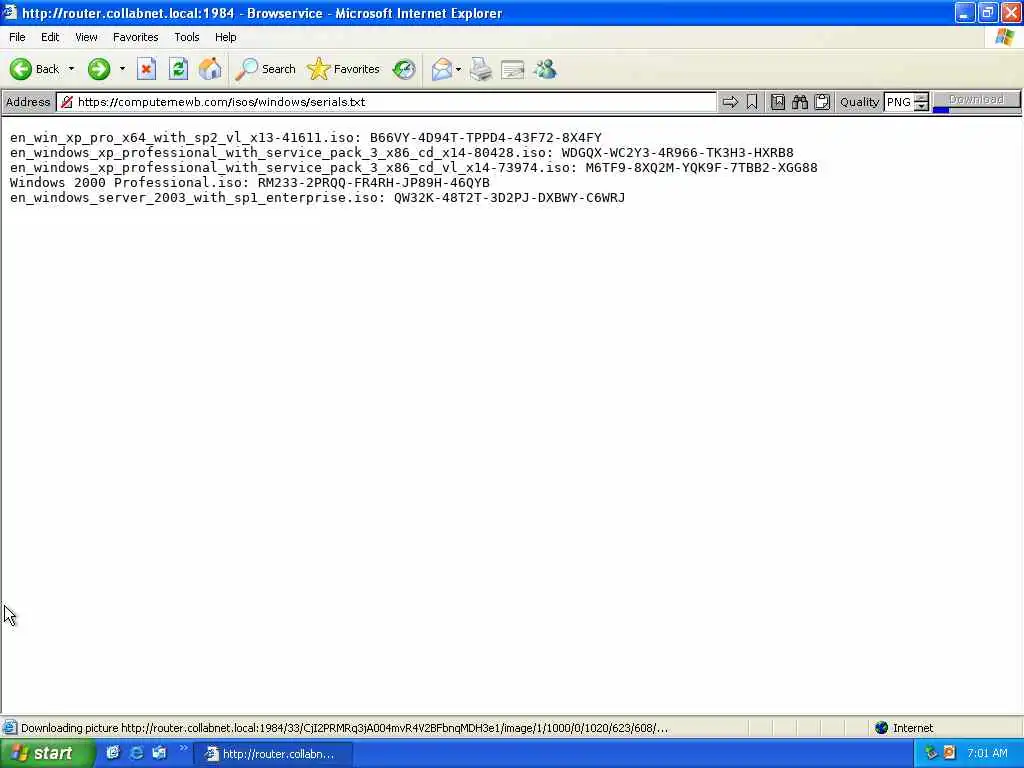Go back with the Back arrow
1024x768 pixels.
pos(34,69)
